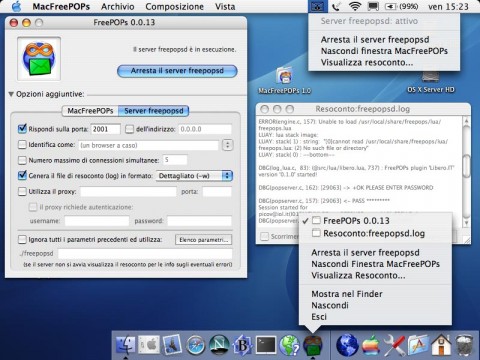Click the MacFreePOPs icon in the Dock
The width and height of the screenshot is (480, 360).
[x=312, y=345]
